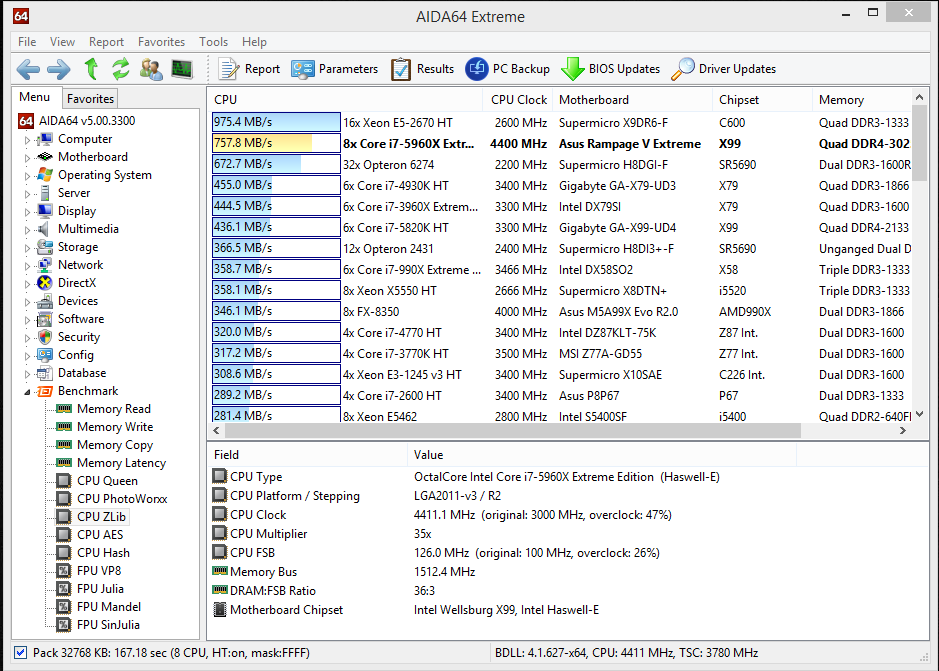Check for BIOS Updates

point(610,69)
